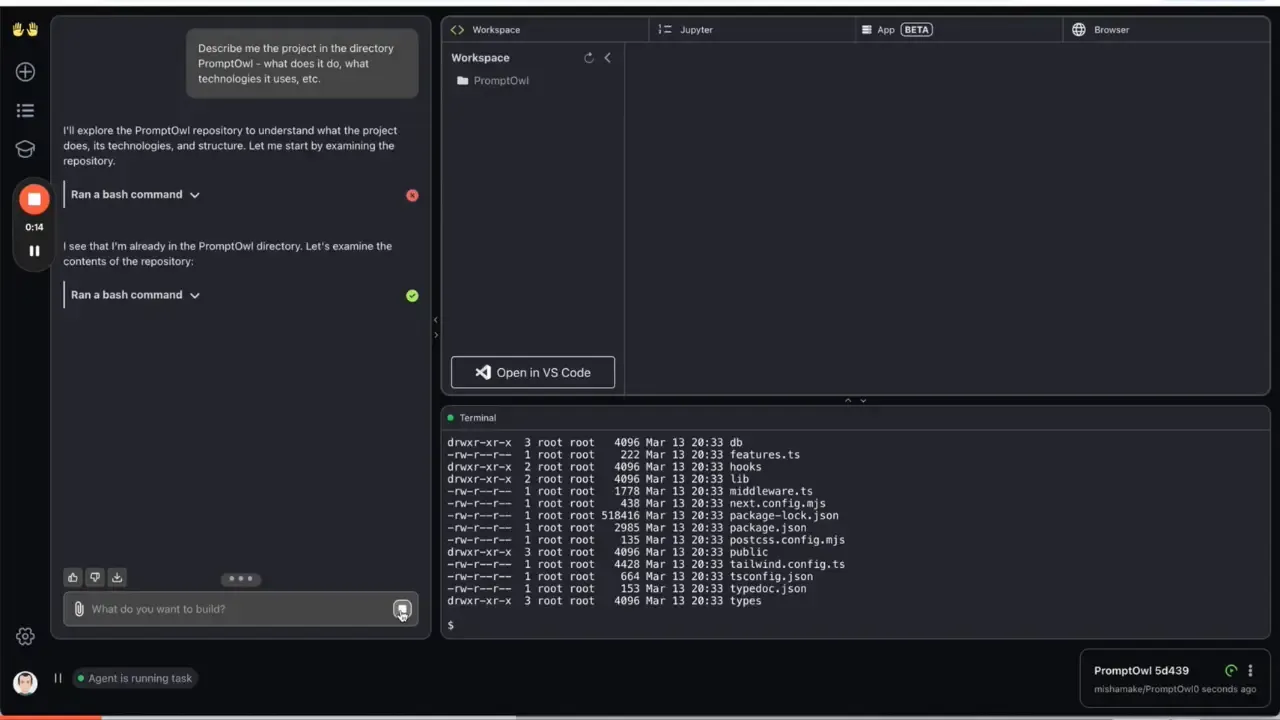
Task: Give the response a thumbs up
Action: 72,577
